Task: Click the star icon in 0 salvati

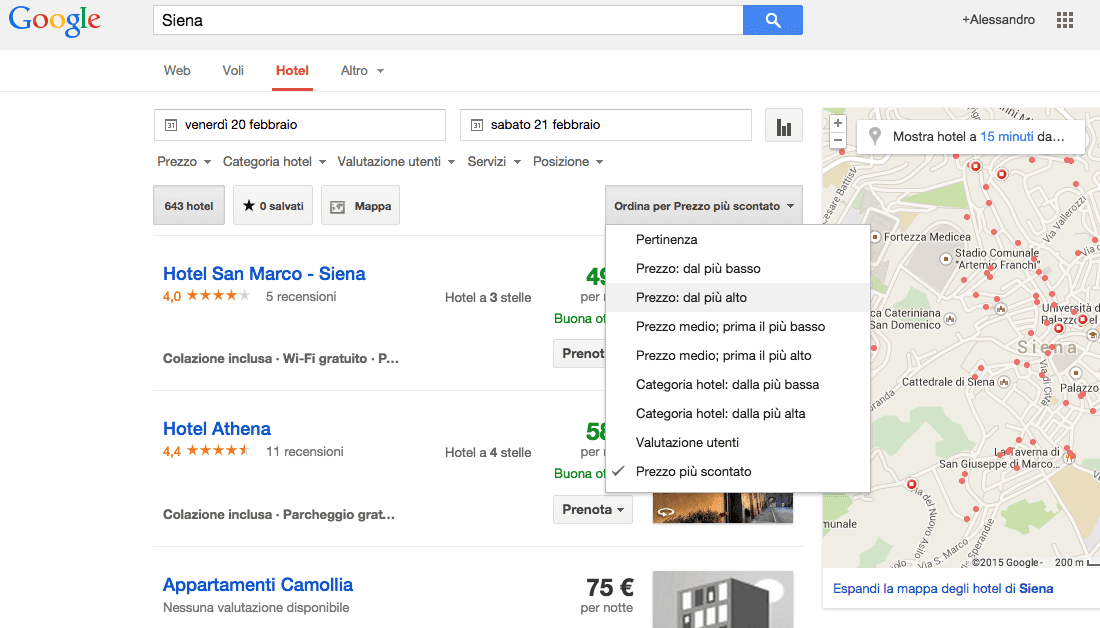Action: (248, 206)
